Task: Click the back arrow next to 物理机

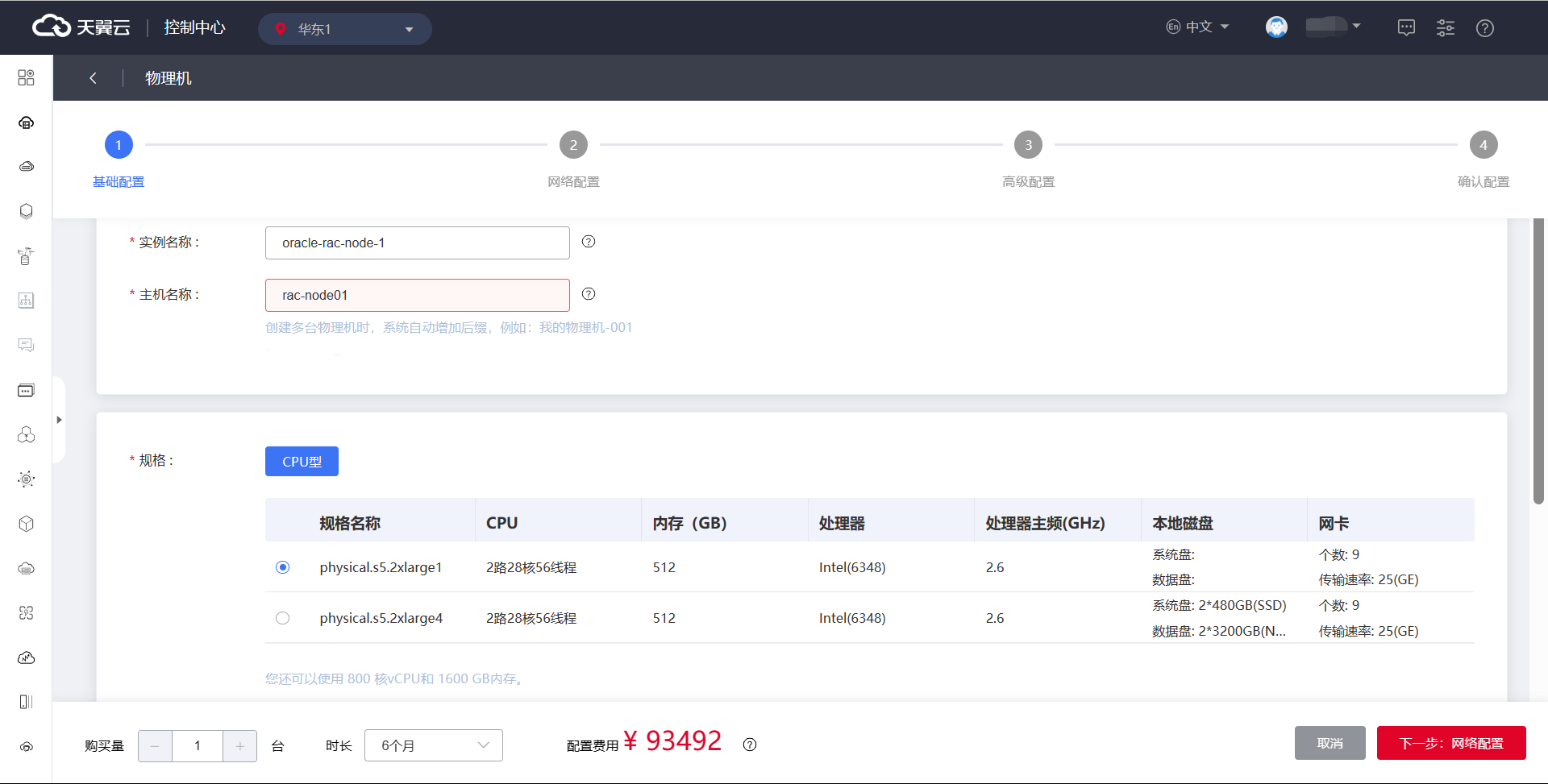Action: coord(94,78)
